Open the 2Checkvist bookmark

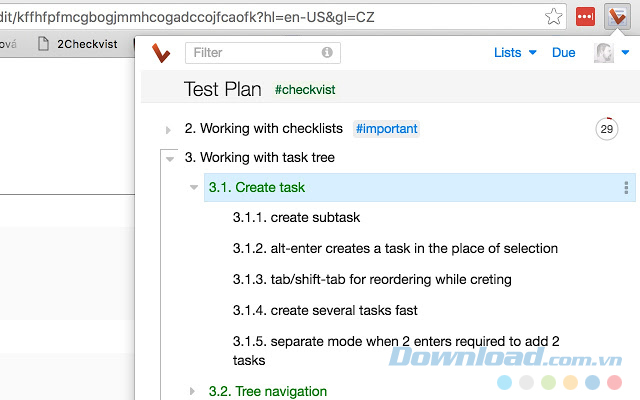78,44
